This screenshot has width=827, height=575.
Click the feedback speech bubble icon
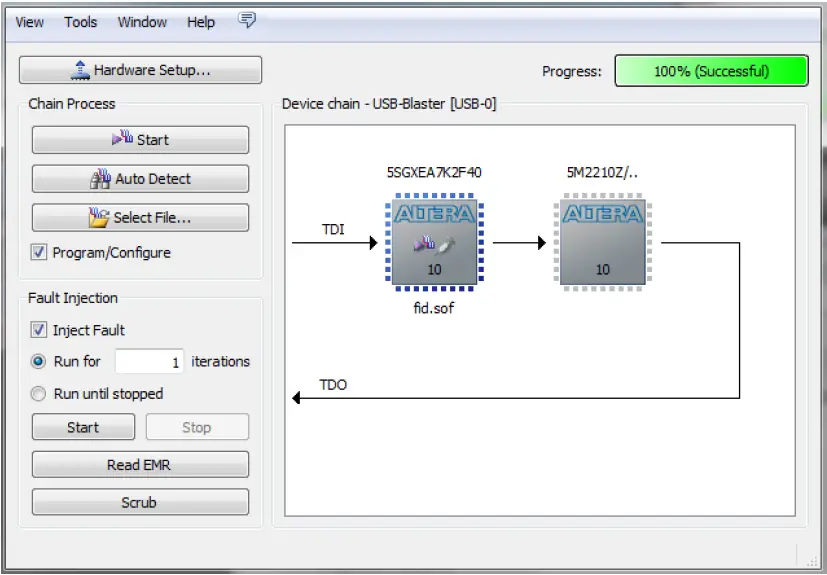pyautogui.click(x=247, y=20)
